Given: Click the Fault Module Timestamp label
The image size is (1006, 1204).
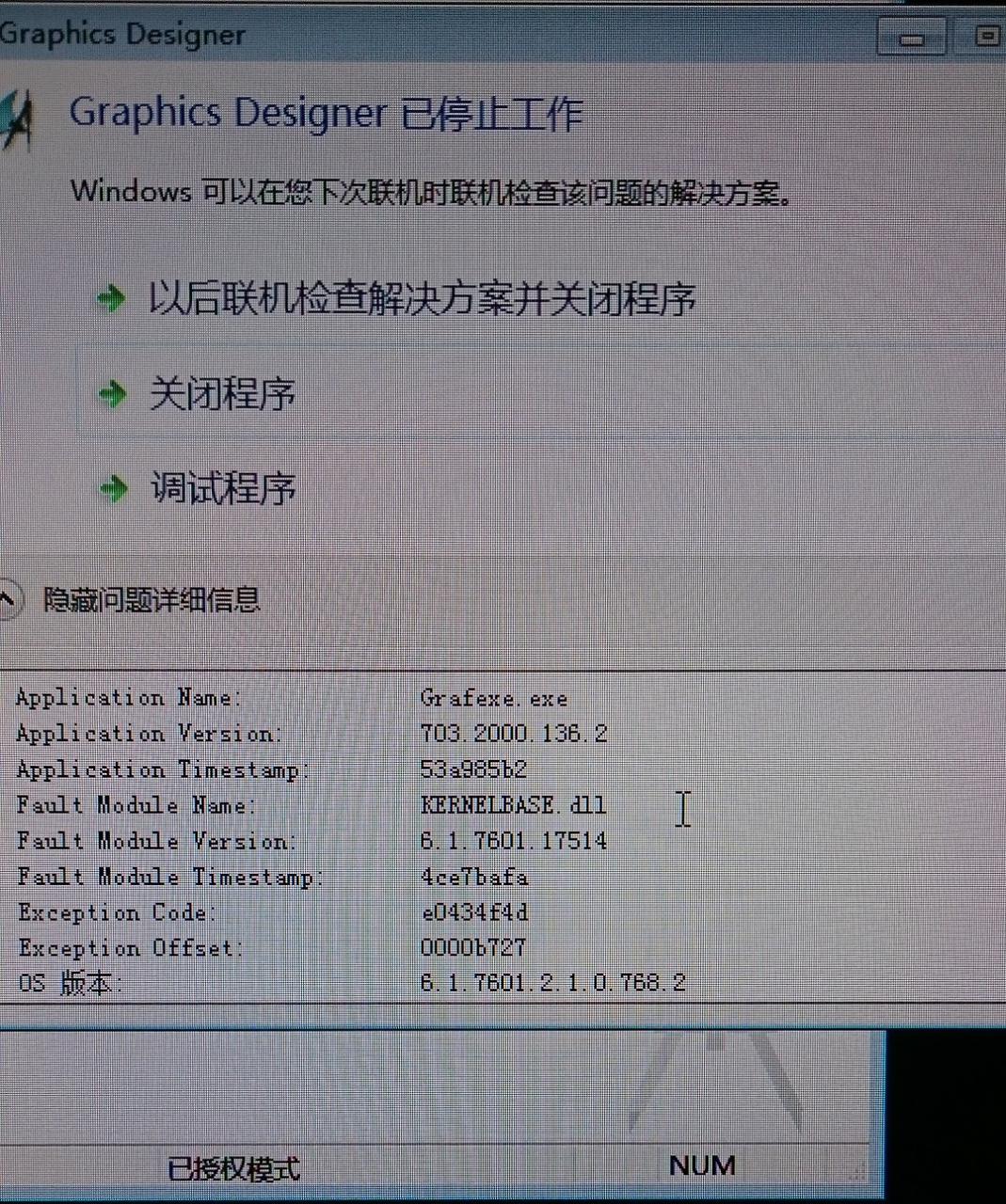Looking at the screenshot, I should 169,877.
